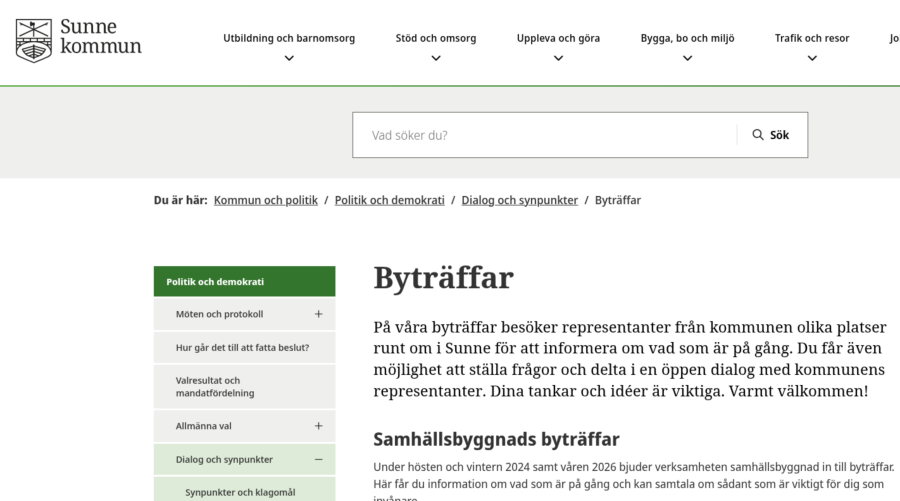Select Synpunkter och klagomål in sidebar
This screenshot has height=501, width=900.
pos(240,492)
